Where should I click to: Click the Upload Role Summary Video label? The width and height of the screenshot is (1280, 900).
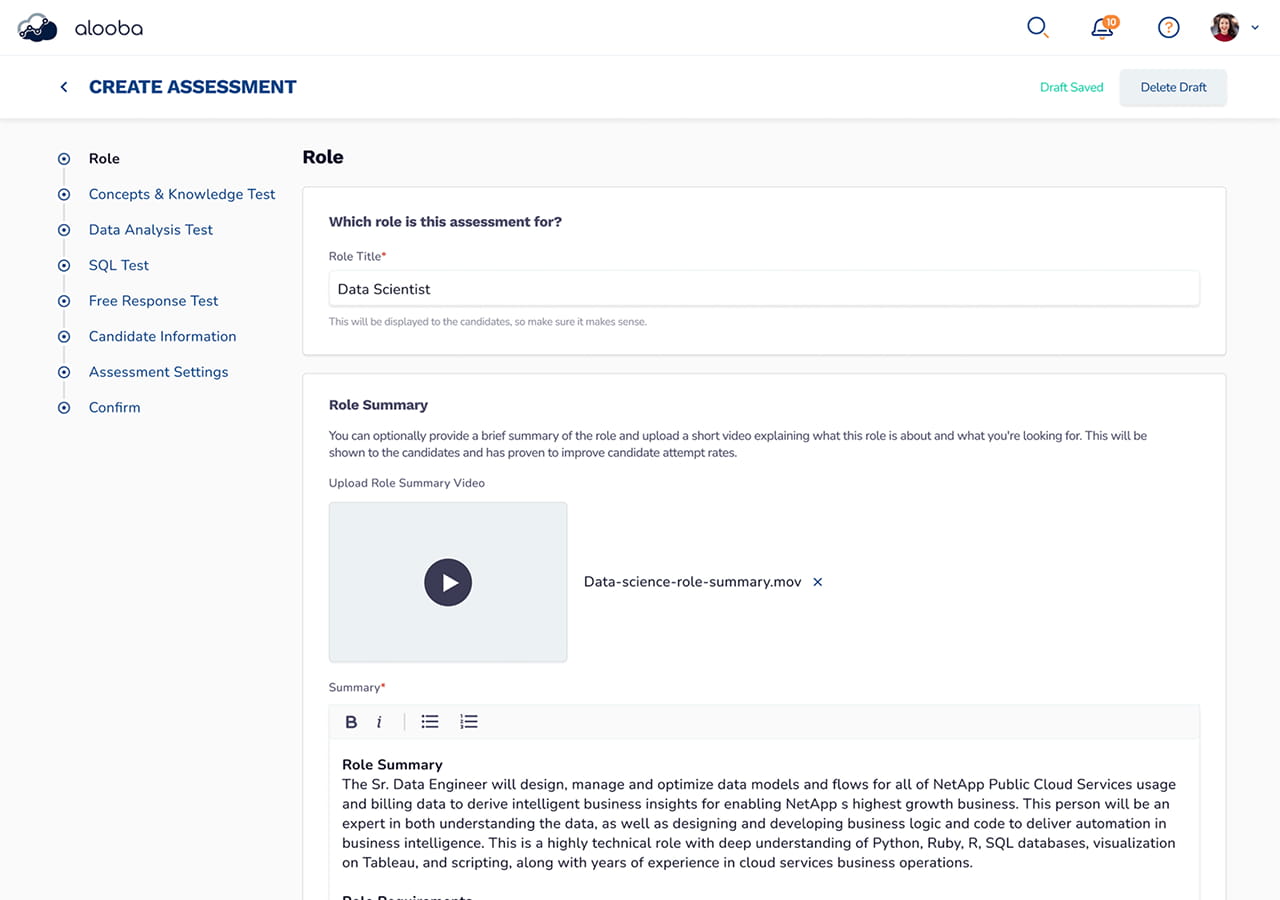point(407,483)
